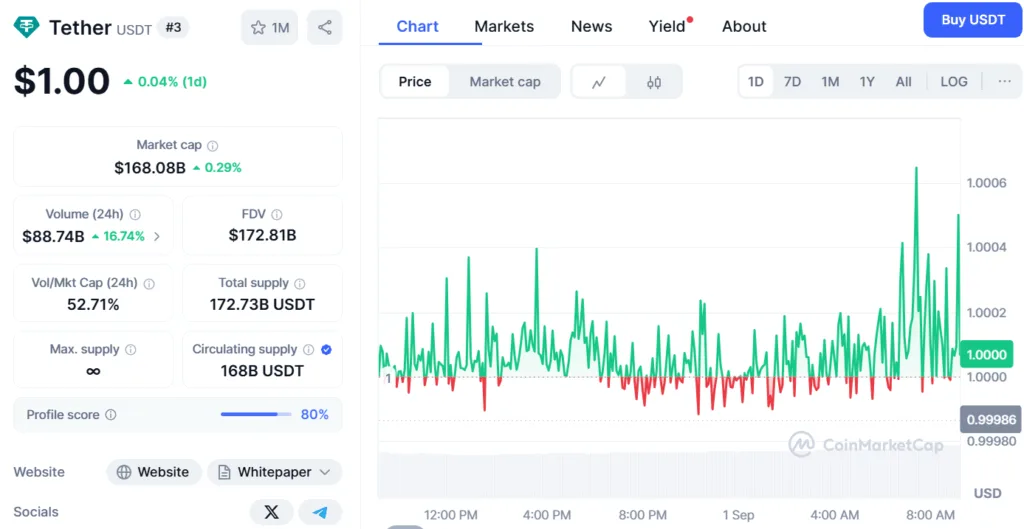Click the 8:00 AM time axis label
This screenshot has width=1024, height=529.
[931, 515]
